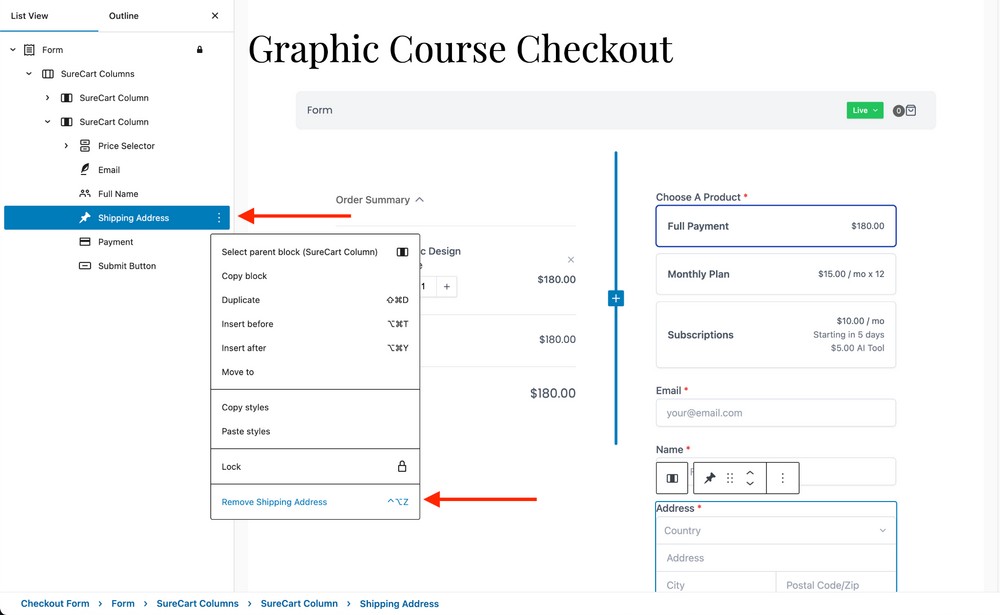This screenshot has width=1000, height=615.
Task: Pick the Subscriptions pricing option
Action: point(776,334)
